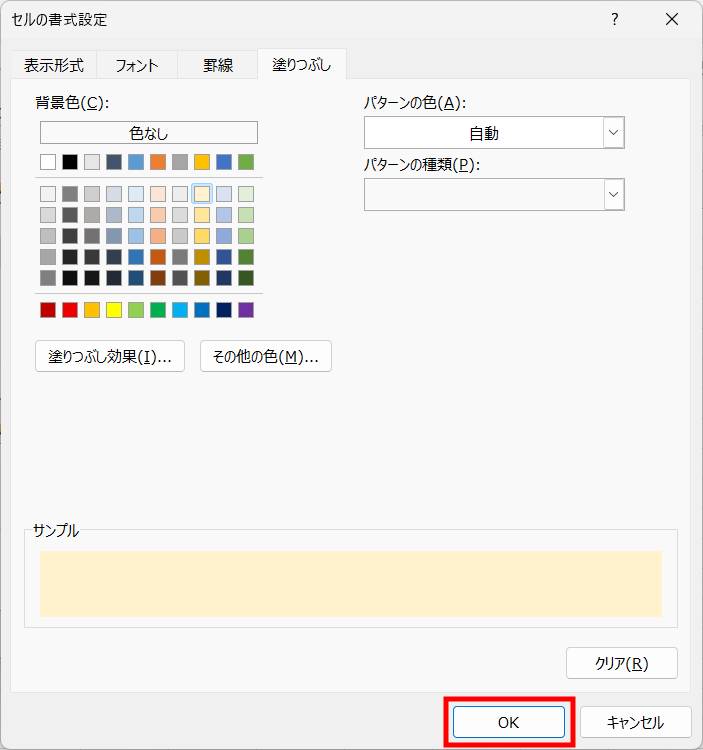703x750 pixels.
Task: Confirm with the OK button
Action: [509, 722]
